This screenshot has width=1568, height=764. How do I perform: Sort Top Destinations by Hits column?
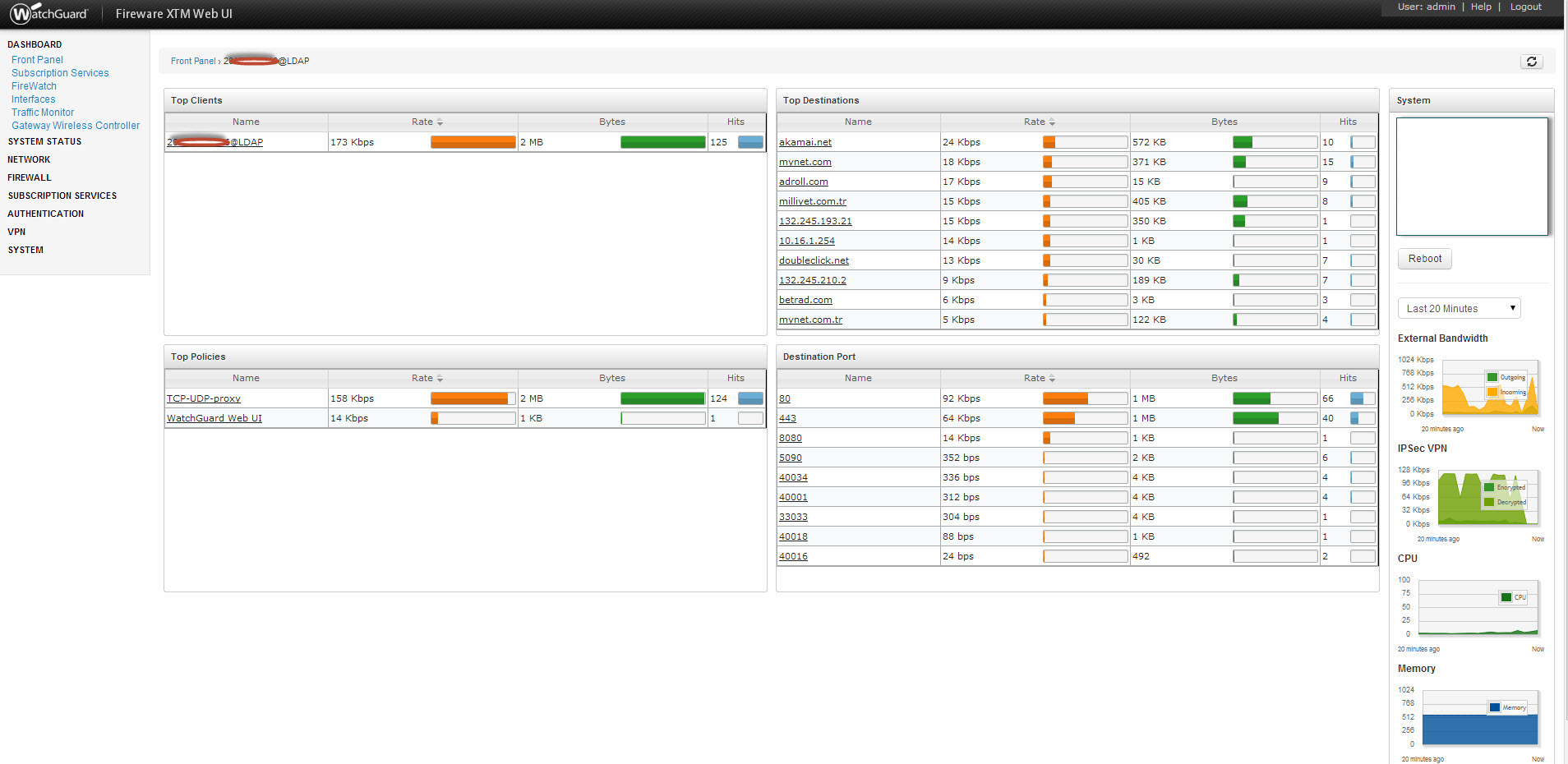pos(1348,122)
